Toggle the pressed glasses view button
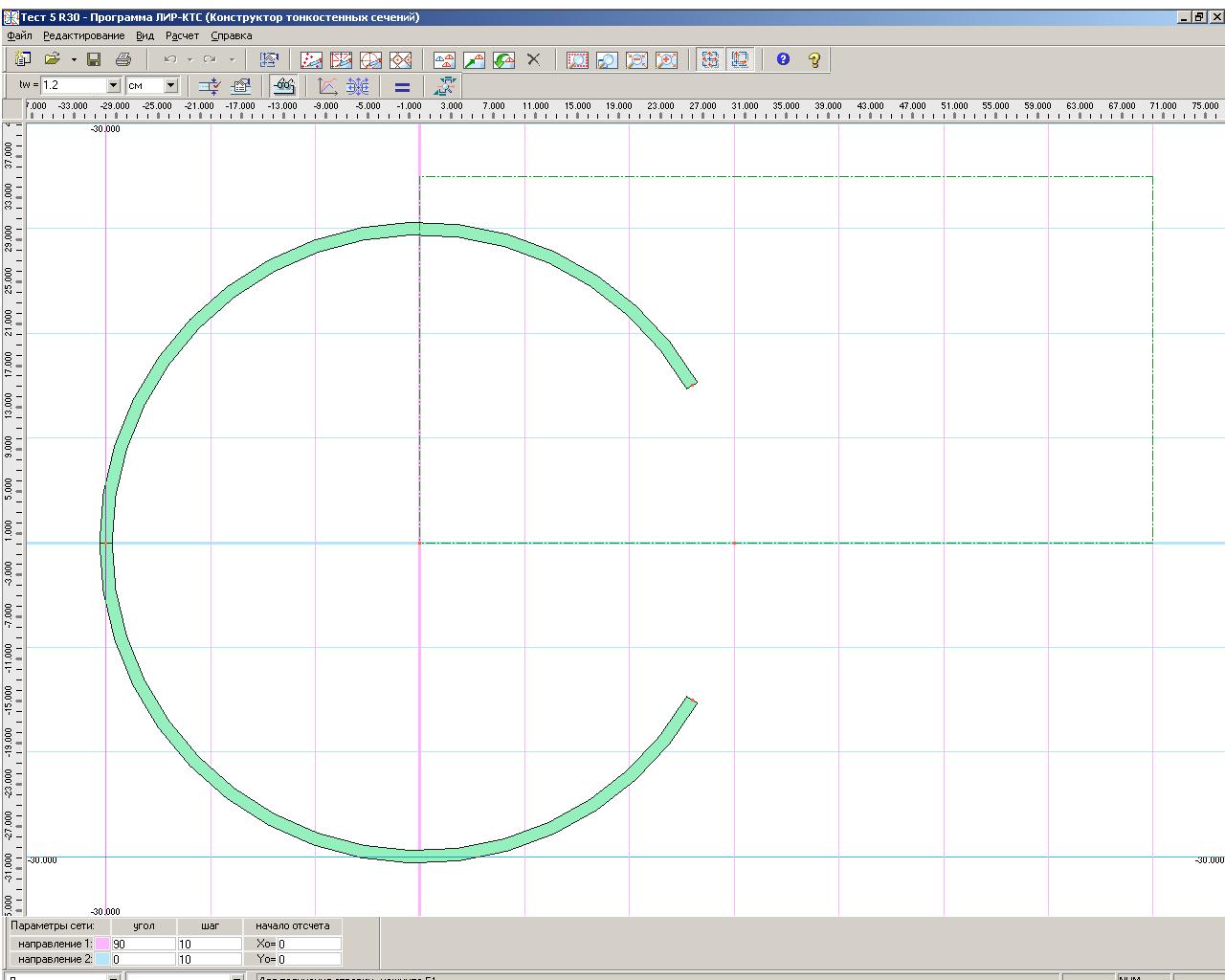This screenshot has width=1225, height=980. 283,86
